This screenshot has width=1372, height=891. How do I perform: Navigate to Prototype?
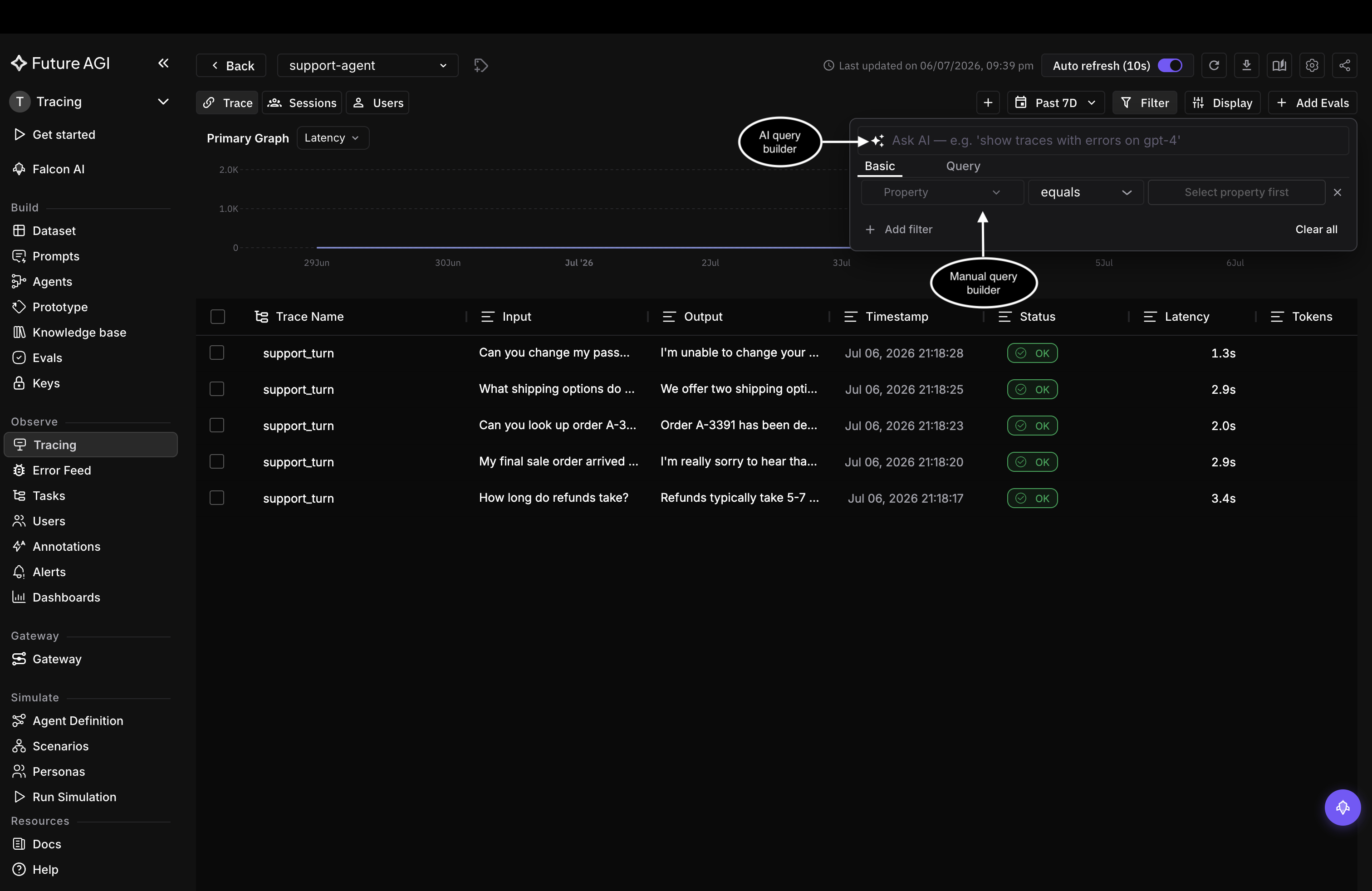click(60, 307)
